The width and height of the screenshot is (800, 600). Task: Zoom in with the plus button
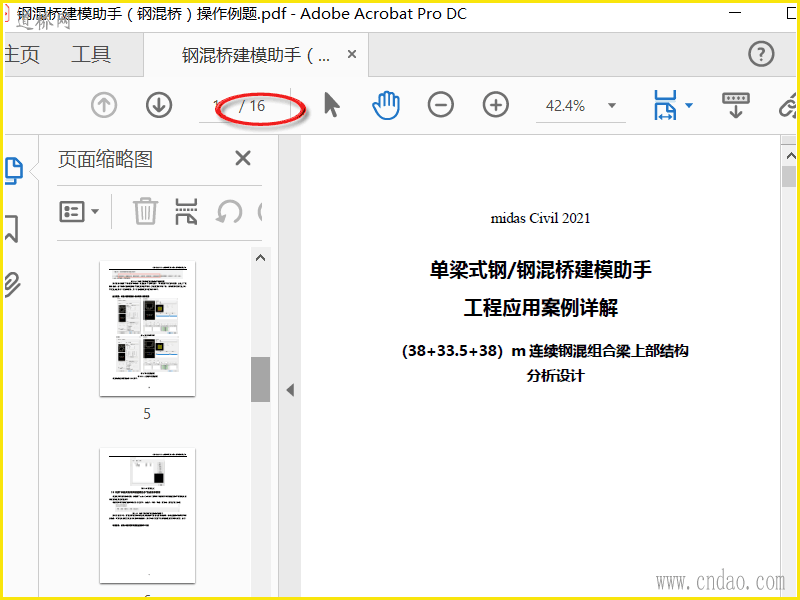point(496,105)
